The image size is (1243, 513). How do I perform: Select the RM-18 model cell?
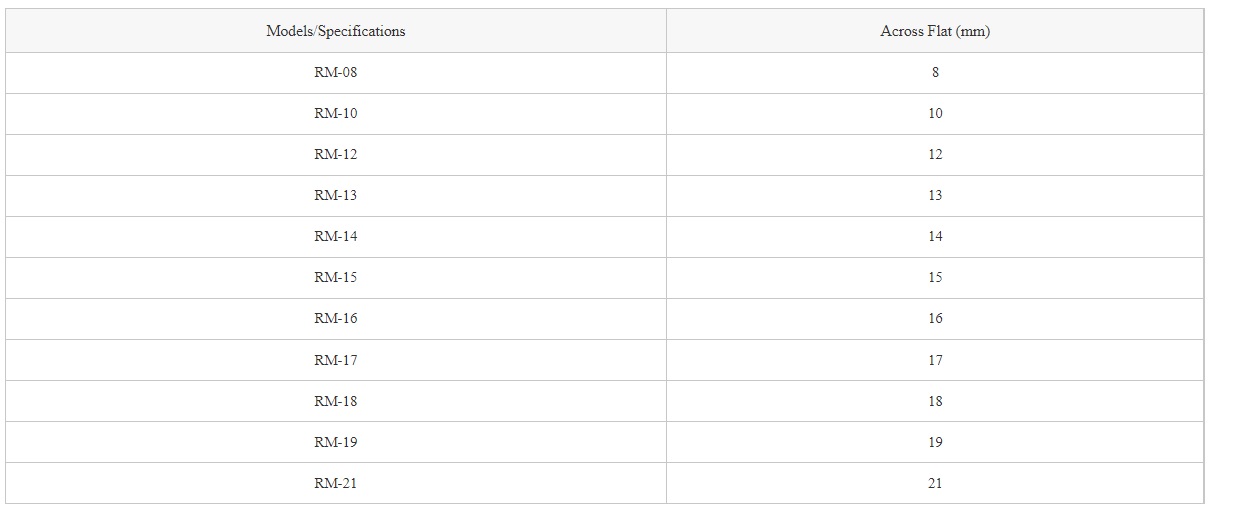point(336,401)
